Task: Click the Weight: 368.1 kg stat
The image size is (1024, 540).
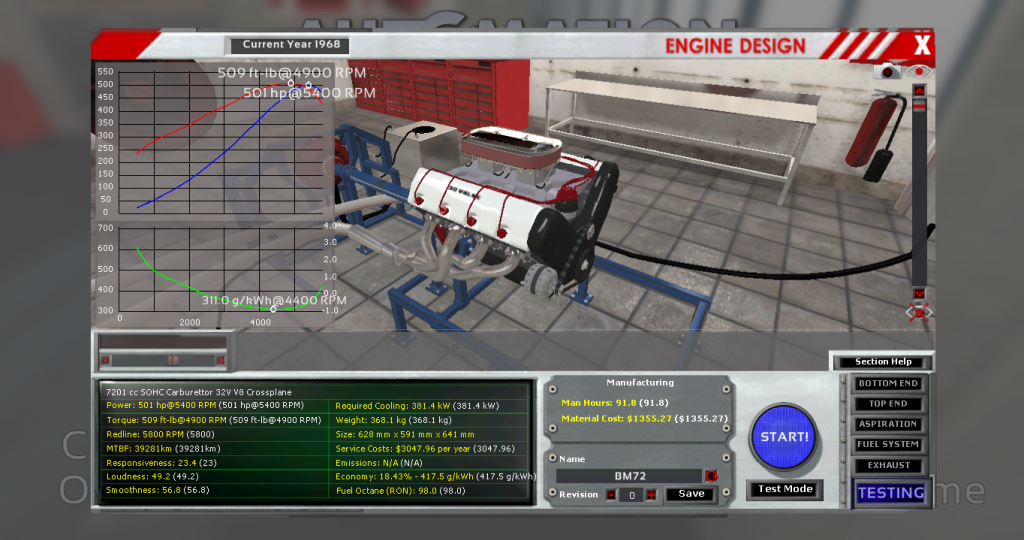Action: (393, 420)
